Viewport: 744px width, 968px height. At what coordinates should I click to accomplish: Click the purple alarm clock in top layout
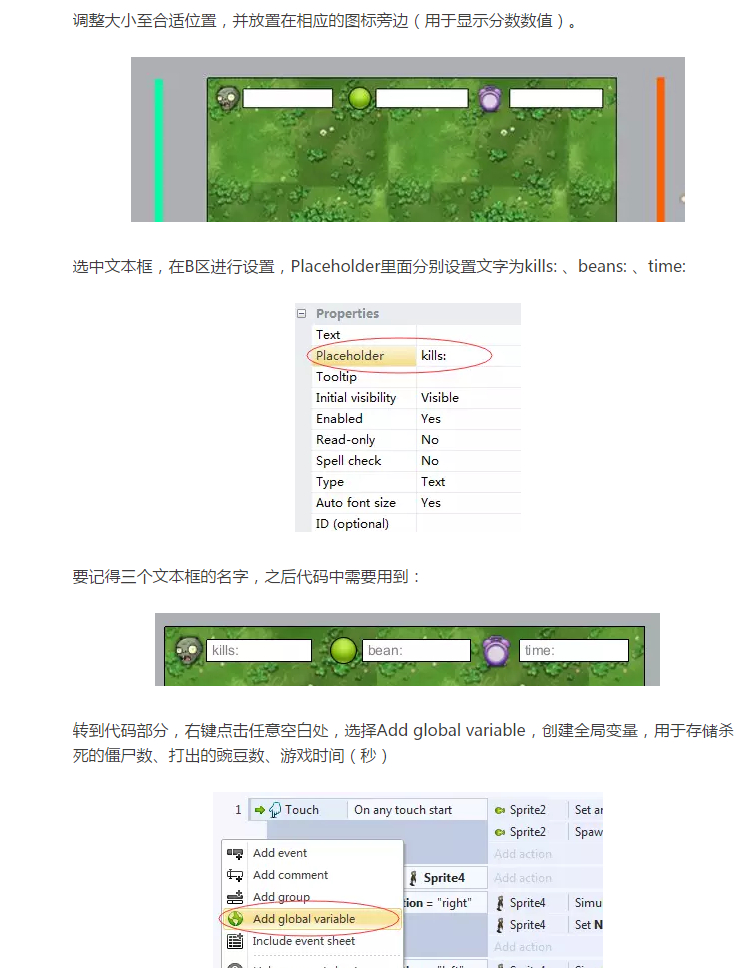coord(490,99)
